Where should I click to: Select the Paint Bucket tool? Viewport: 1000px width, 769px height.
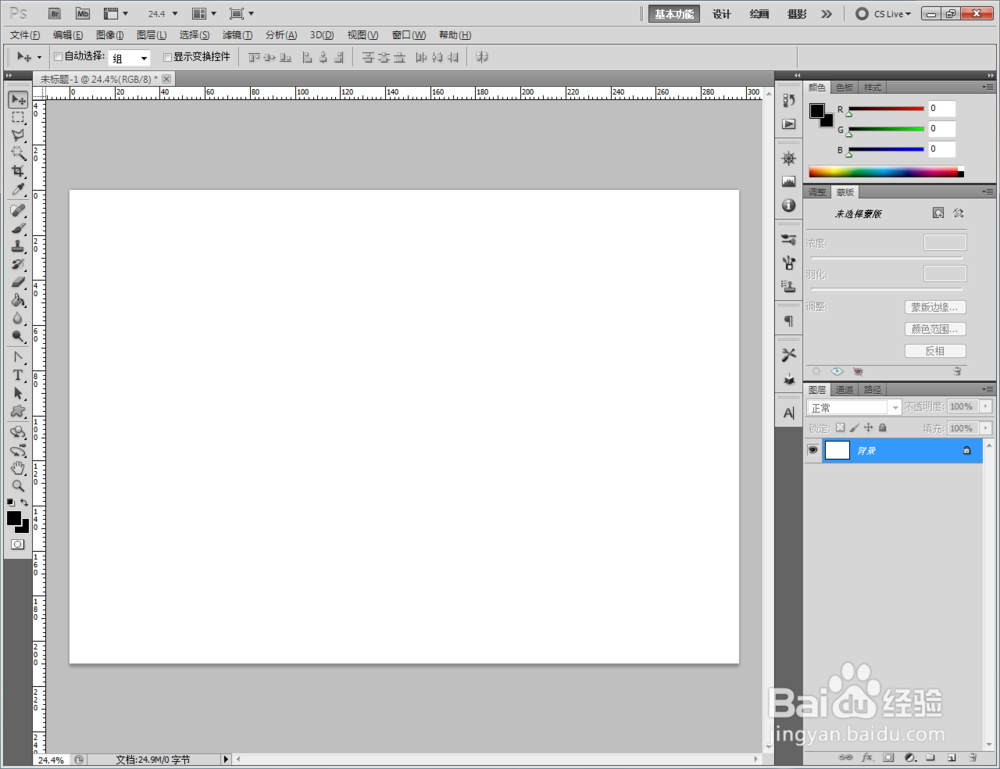(x=18, y=300)
